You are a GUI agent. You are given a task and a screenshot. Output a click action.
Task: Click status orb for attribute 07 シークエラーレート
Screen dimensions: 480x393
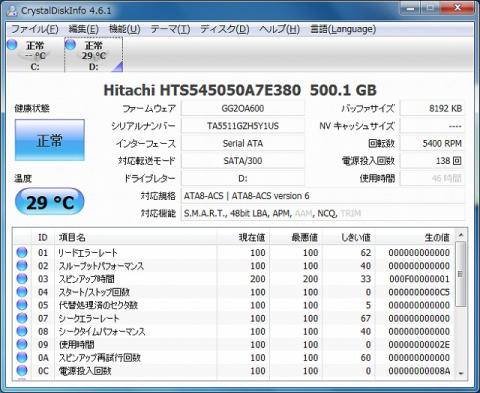(x=22, y=318)
